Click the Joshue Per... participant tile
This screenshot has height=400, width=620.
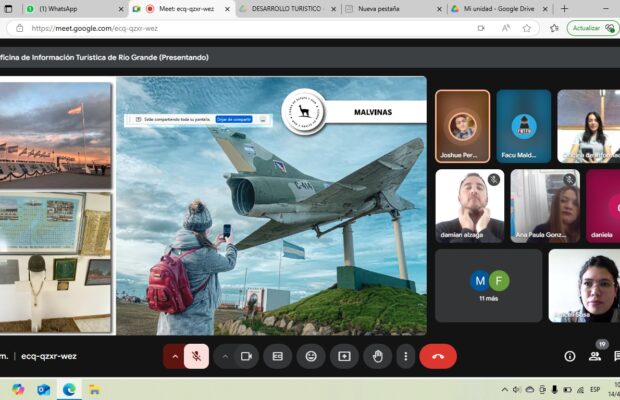(x=463, y=126)
